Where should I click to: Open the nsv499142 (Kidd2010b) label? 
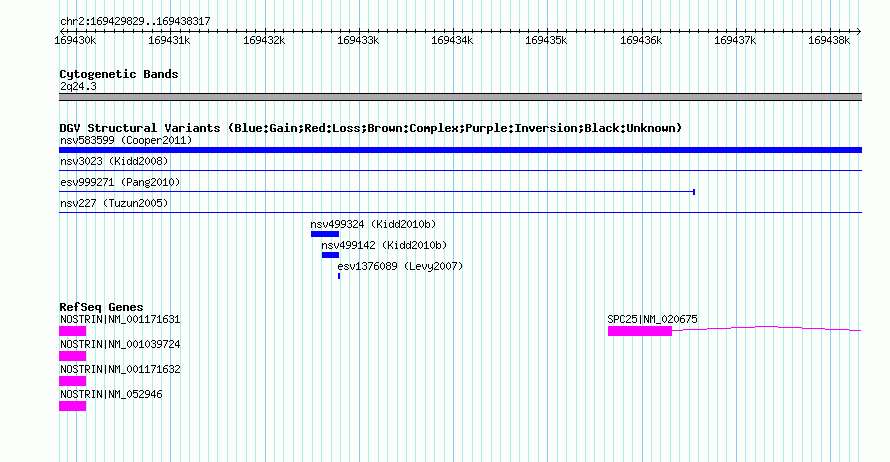[384, 245]
